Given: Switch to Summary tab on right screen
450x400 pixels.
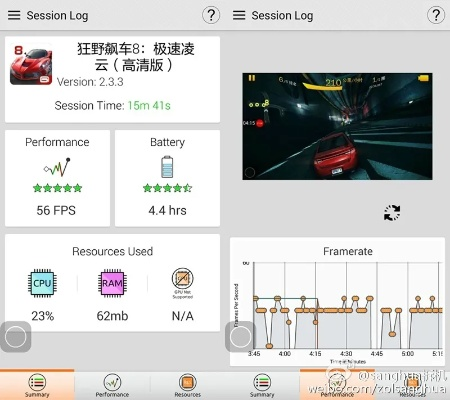Looking at the screenshot, I should click(262, 385).
